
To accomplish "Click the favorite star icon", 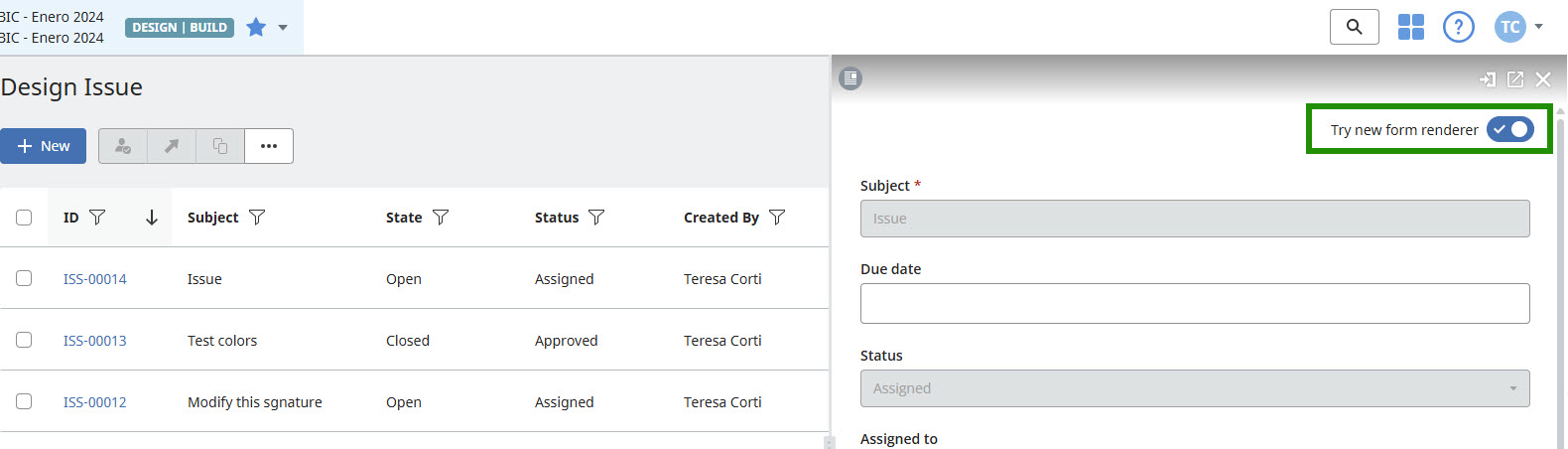I will tap(256, 28).
